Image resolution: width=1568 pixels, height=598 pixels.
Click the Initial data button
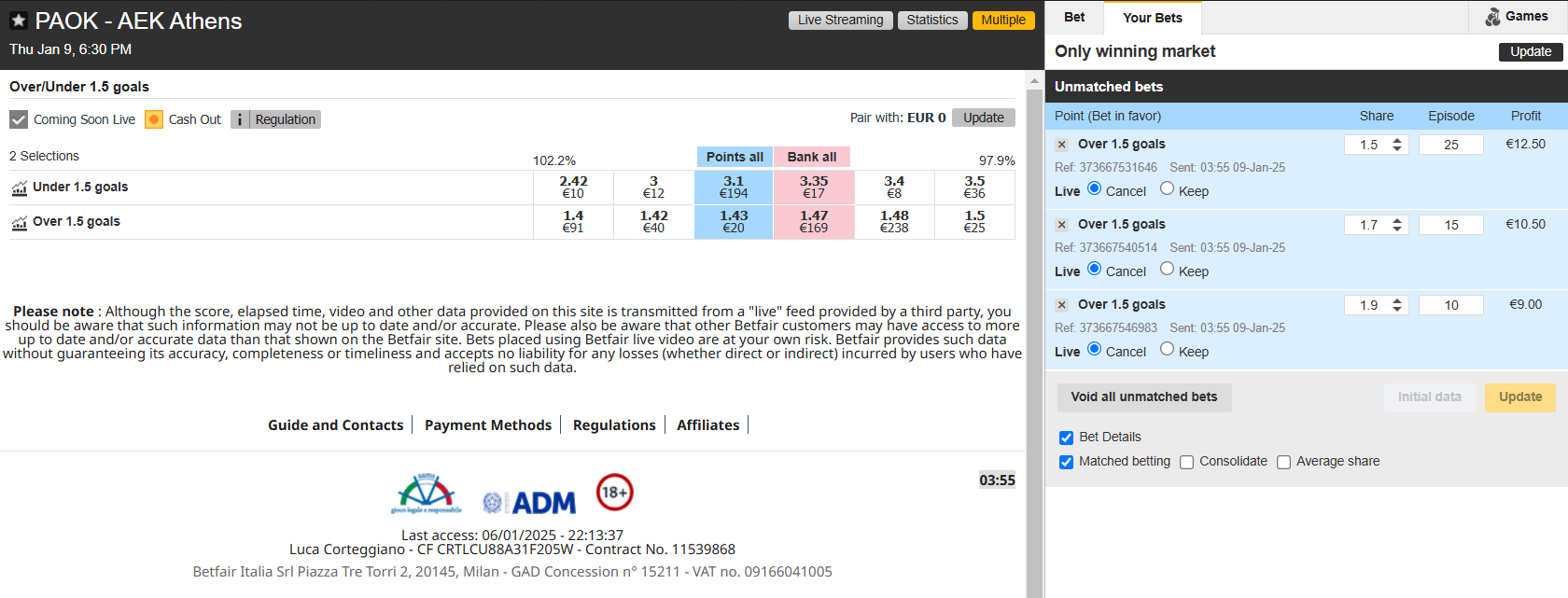[x=1430, y=397]
